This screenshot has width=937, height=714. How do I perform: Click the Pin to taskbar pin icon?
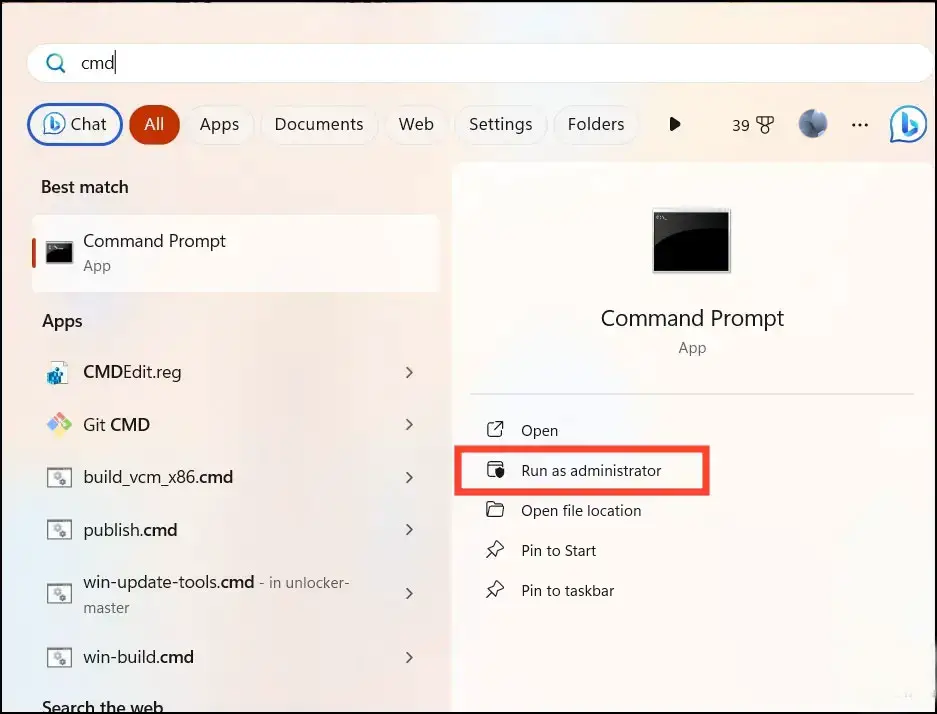495,589
